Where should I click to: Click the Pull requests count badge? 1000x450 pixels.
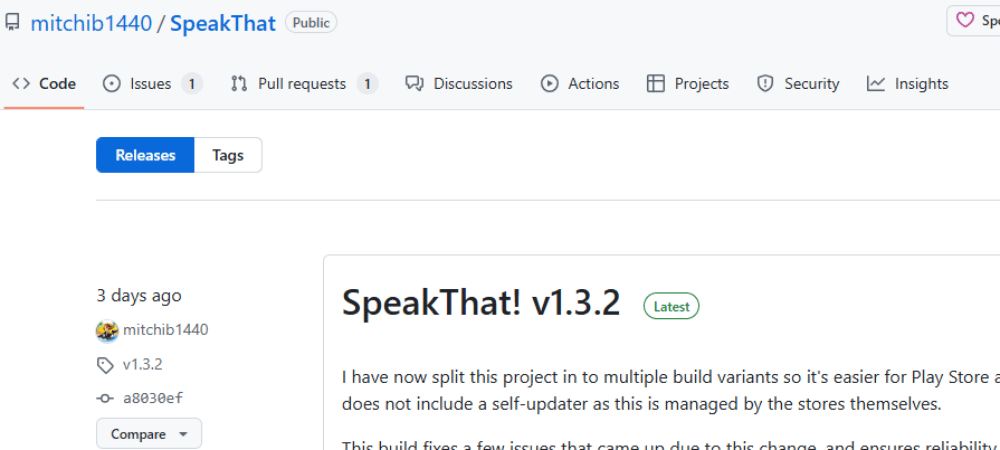[367, 83]
